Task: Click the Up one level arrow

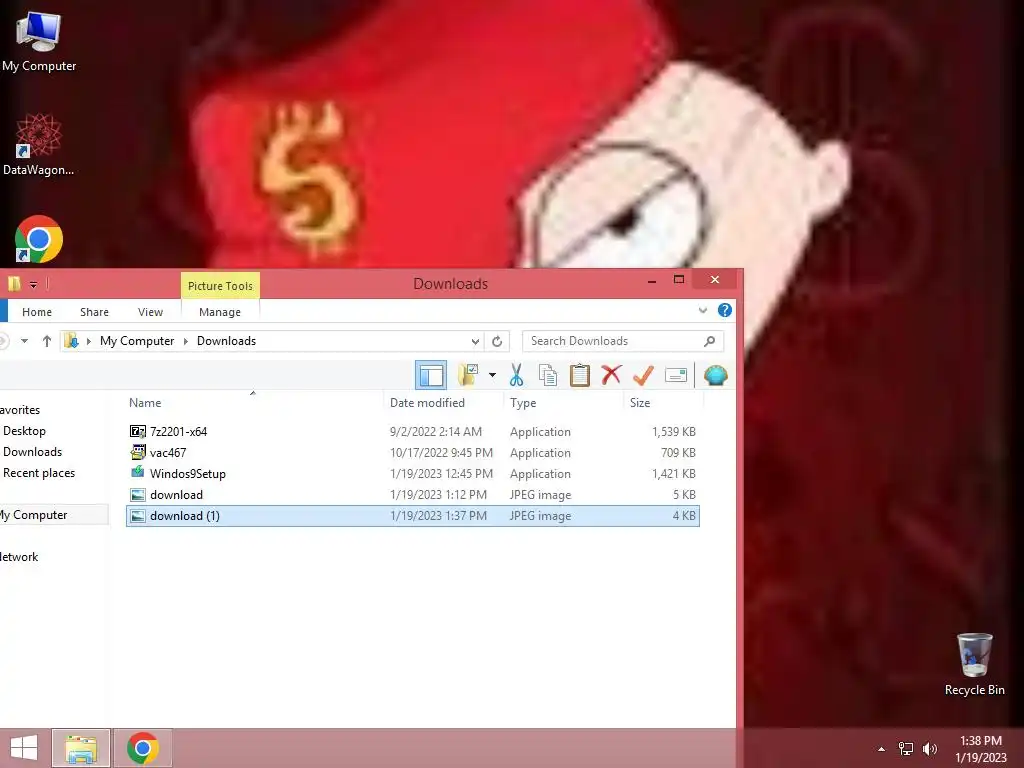Action: [46, 341]
